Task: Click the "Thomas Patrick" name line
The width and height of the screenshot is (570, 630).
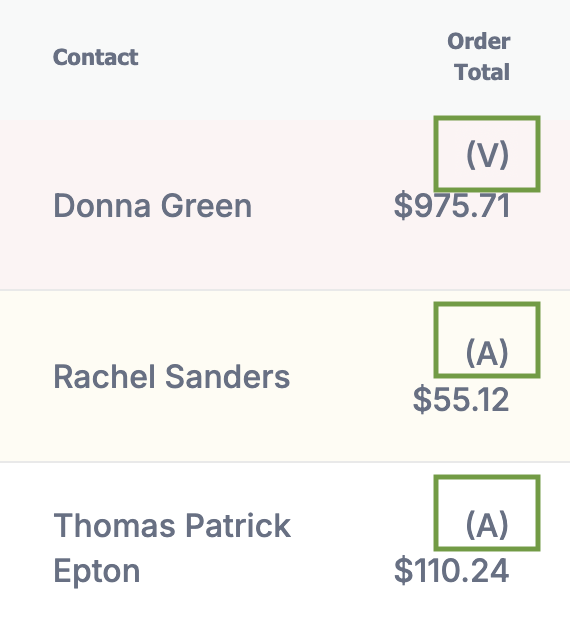Action: pos(172,525)
